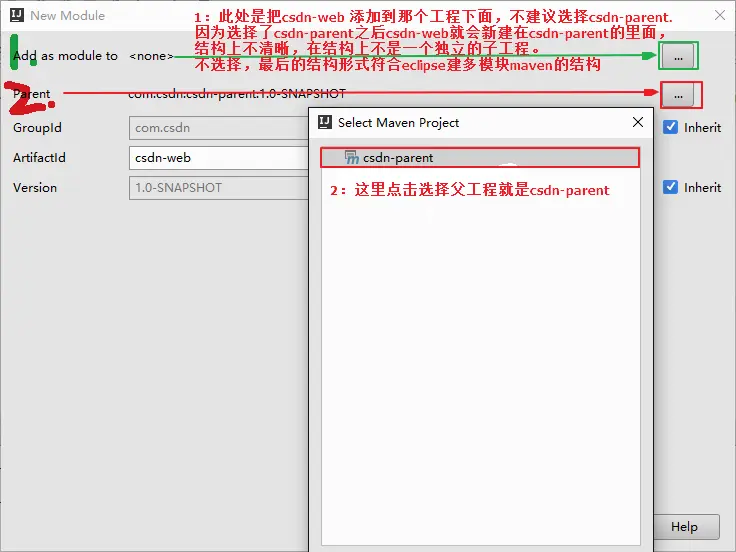Toggle the Inherit checkbox for Version
The image size is (736, 552).
point(670,187)
